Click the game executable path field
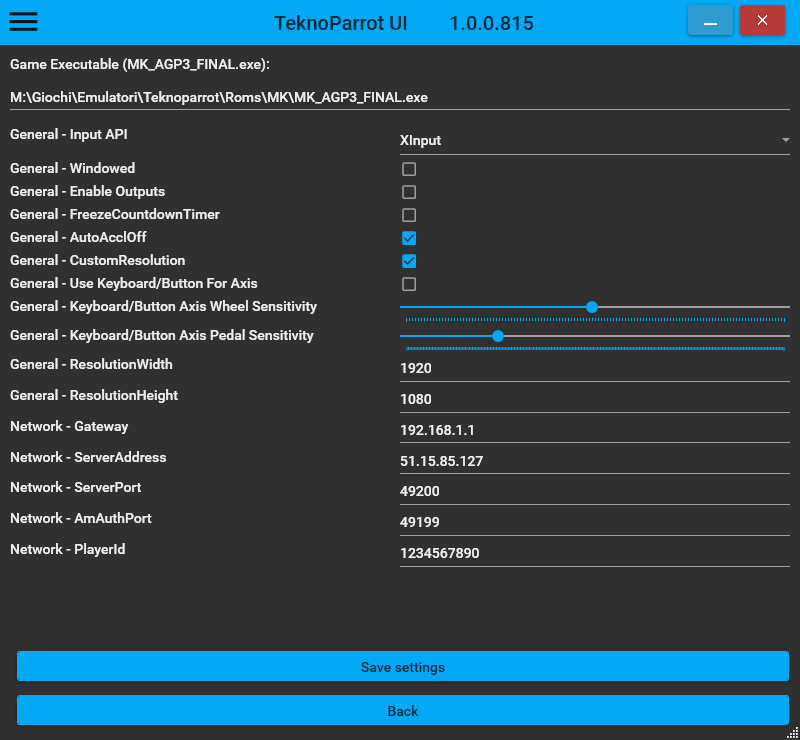The image size is (800, 740). 400,97
